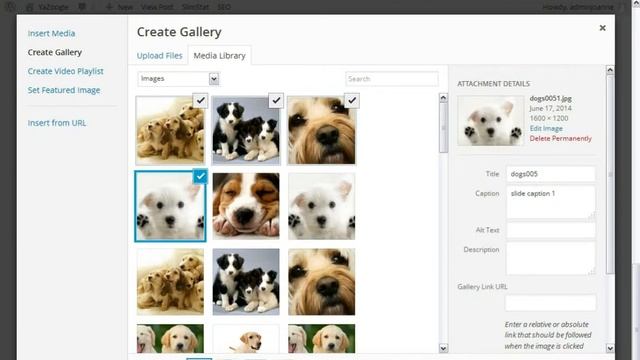Click the Alt Text field

click(x=551, y=230)
